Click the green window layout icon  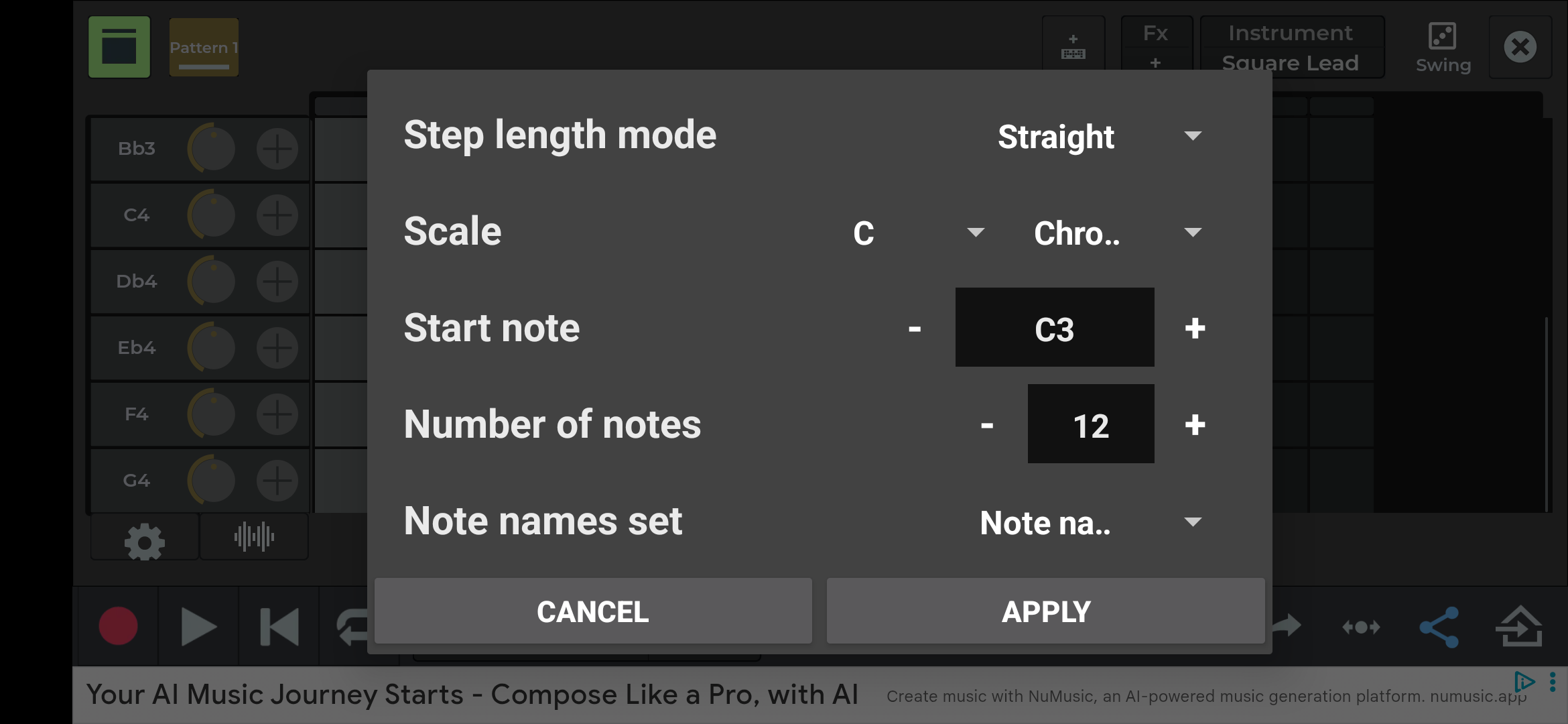click(119, 47)
